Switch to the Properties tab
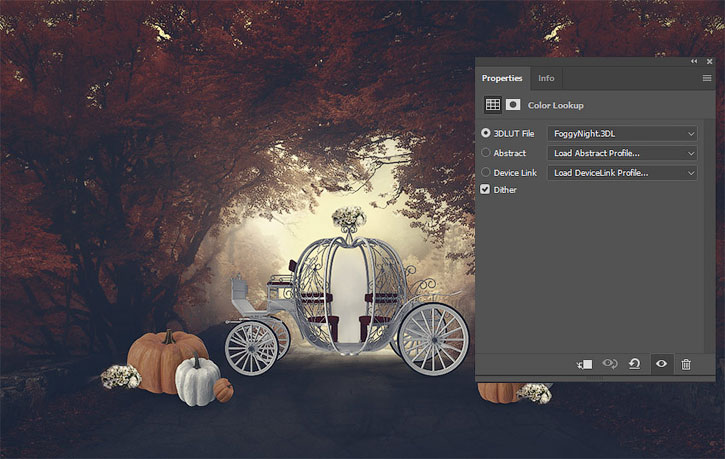The image size is (725, 459). (502, 78)
